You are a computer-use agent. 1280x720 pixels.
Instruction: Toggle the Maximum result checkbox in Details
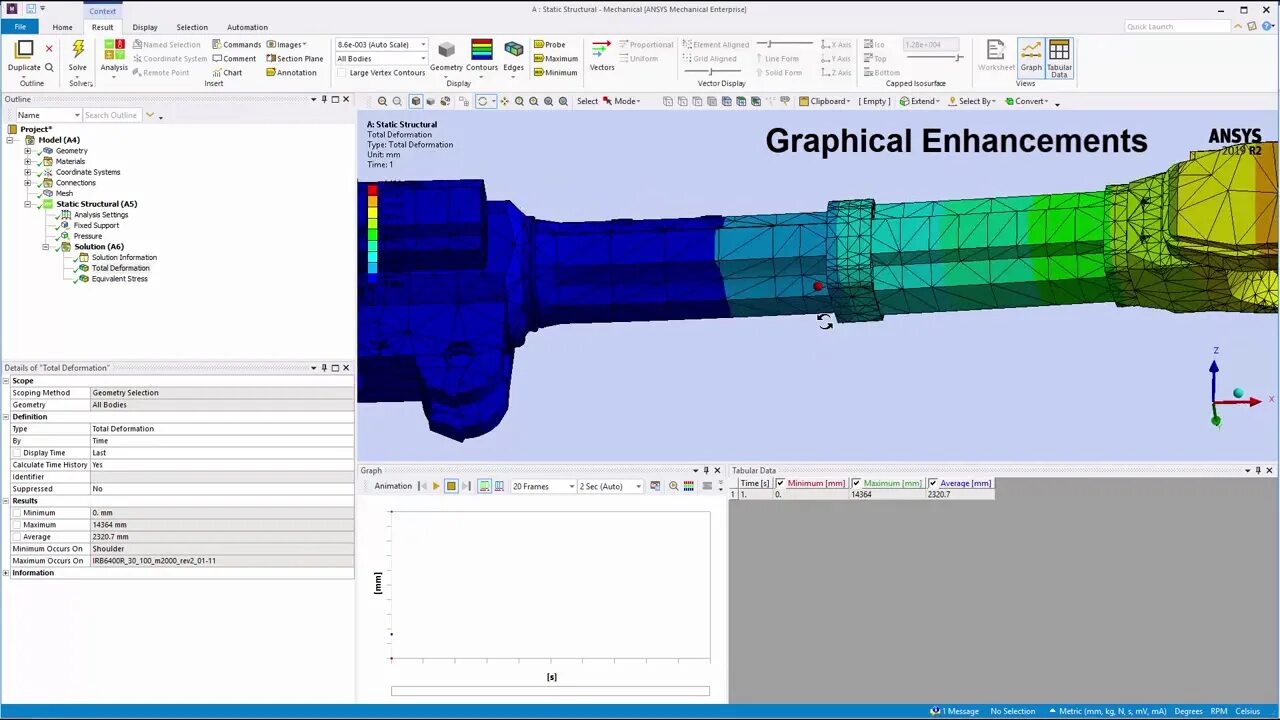click(16, 525)
